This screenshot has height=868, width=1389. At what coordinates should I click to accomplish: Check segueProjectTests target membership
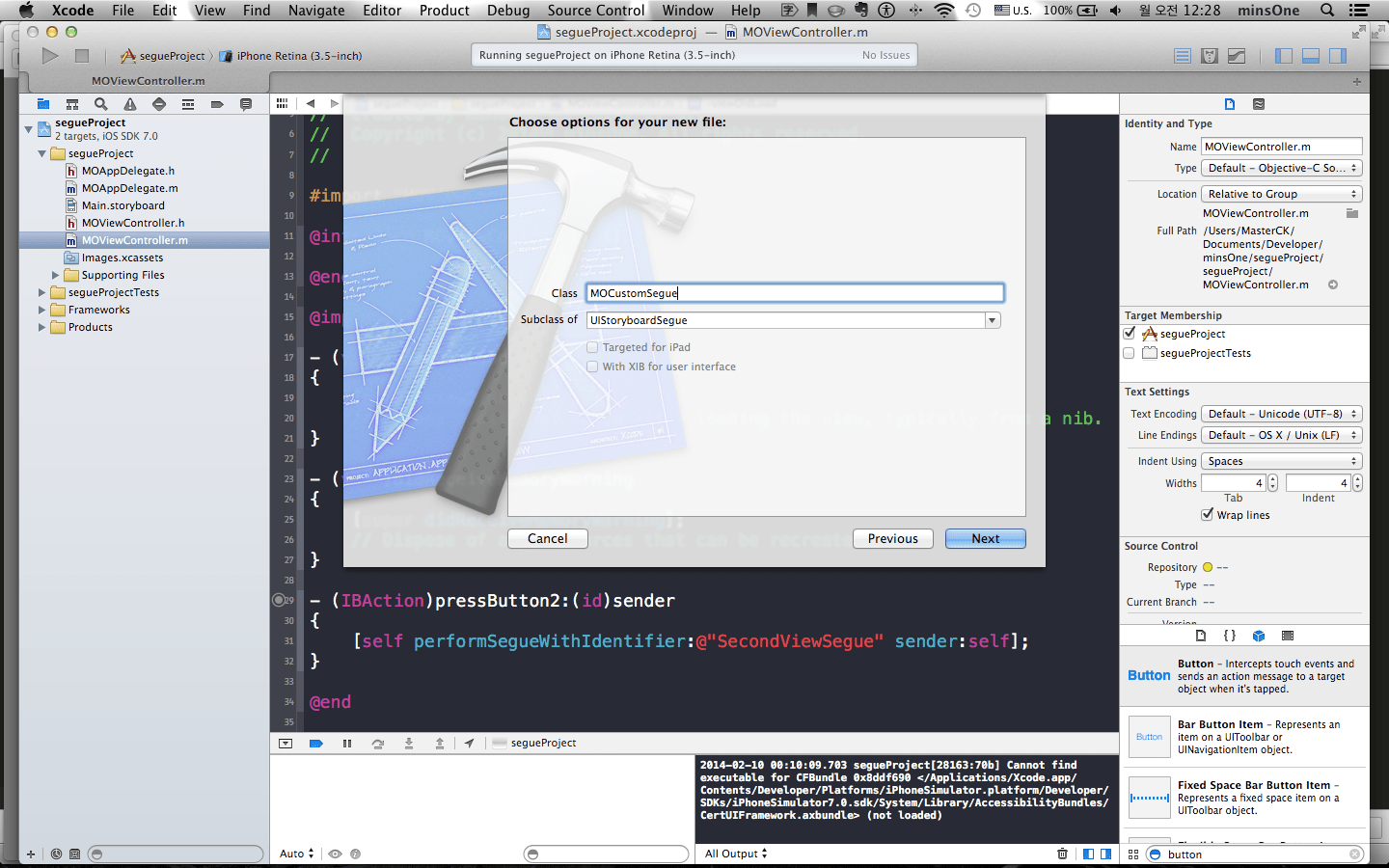click(x=1130, y=353)
